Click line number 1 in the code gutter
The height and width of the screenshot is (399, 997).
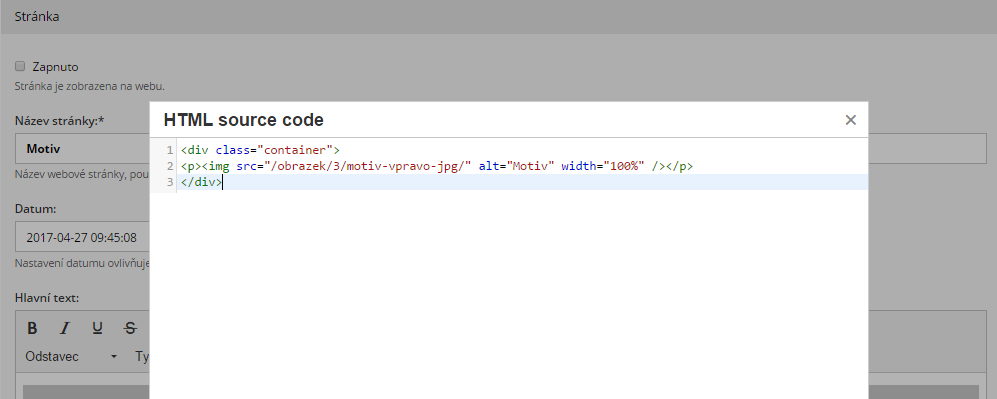pyautogui.click(x=170, y=151)
